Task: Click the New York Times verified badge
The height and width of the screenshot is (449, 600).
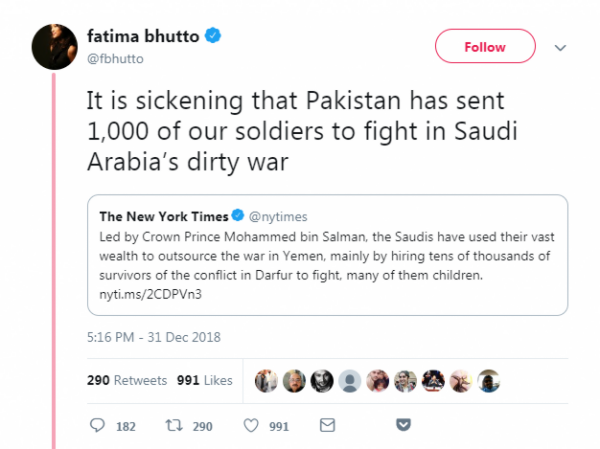Action: 238,216
